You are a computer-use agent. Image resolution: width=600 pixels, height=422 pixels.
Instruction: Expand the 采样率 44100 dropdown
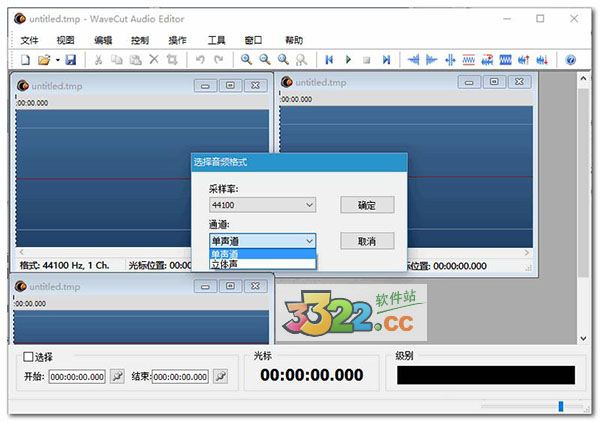262,205
